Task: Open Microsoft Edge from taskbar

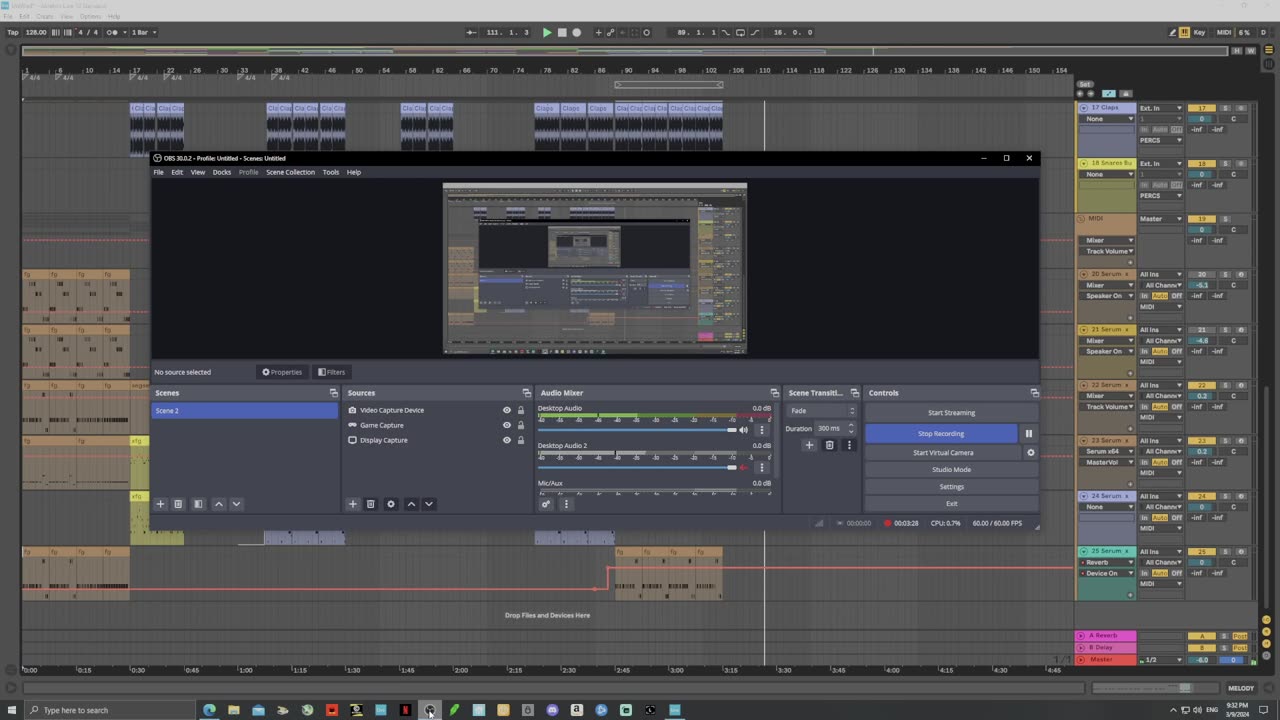Action: (209, 710)
